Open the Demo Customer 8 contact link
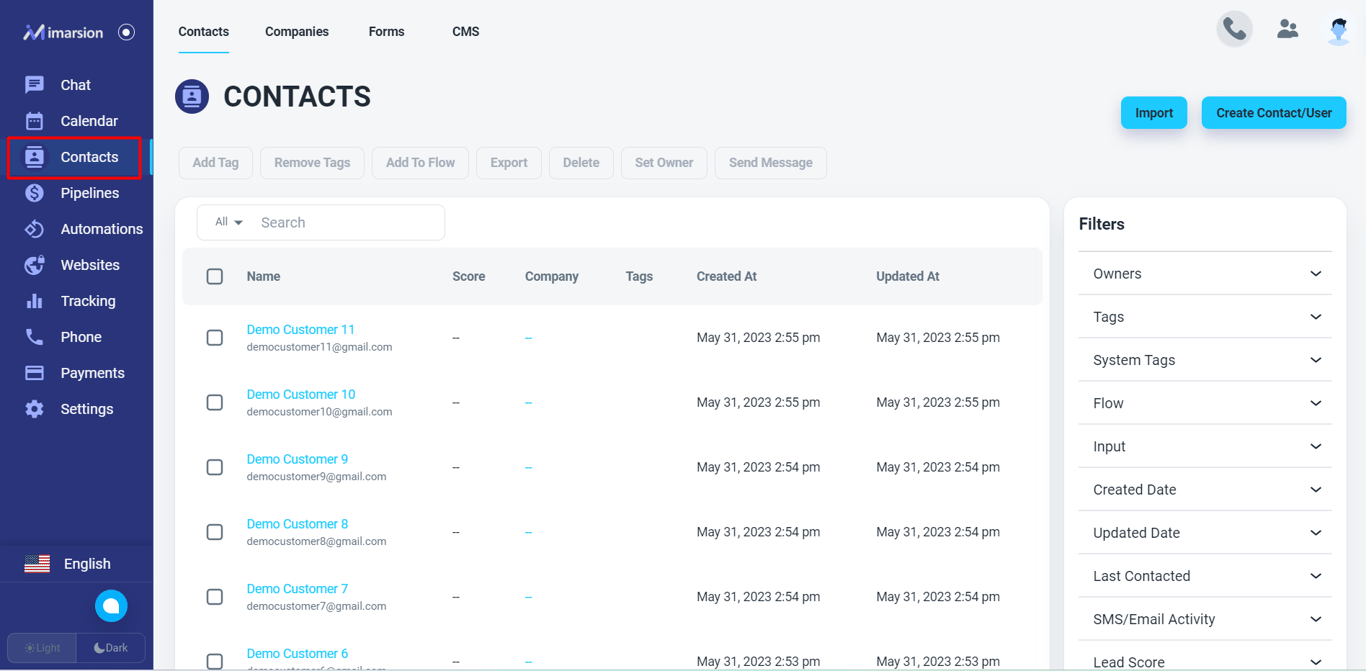Screen dimensions: 1366x671 297,524
